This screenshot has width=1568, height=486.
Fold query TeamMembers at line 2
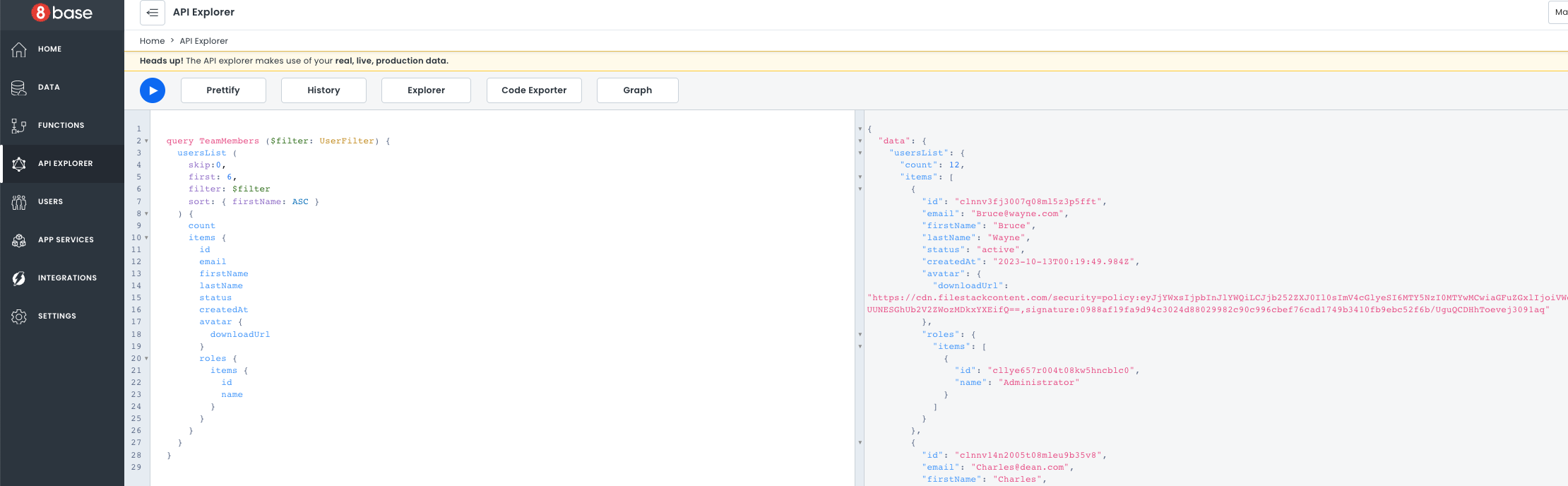tap(146, 141)
